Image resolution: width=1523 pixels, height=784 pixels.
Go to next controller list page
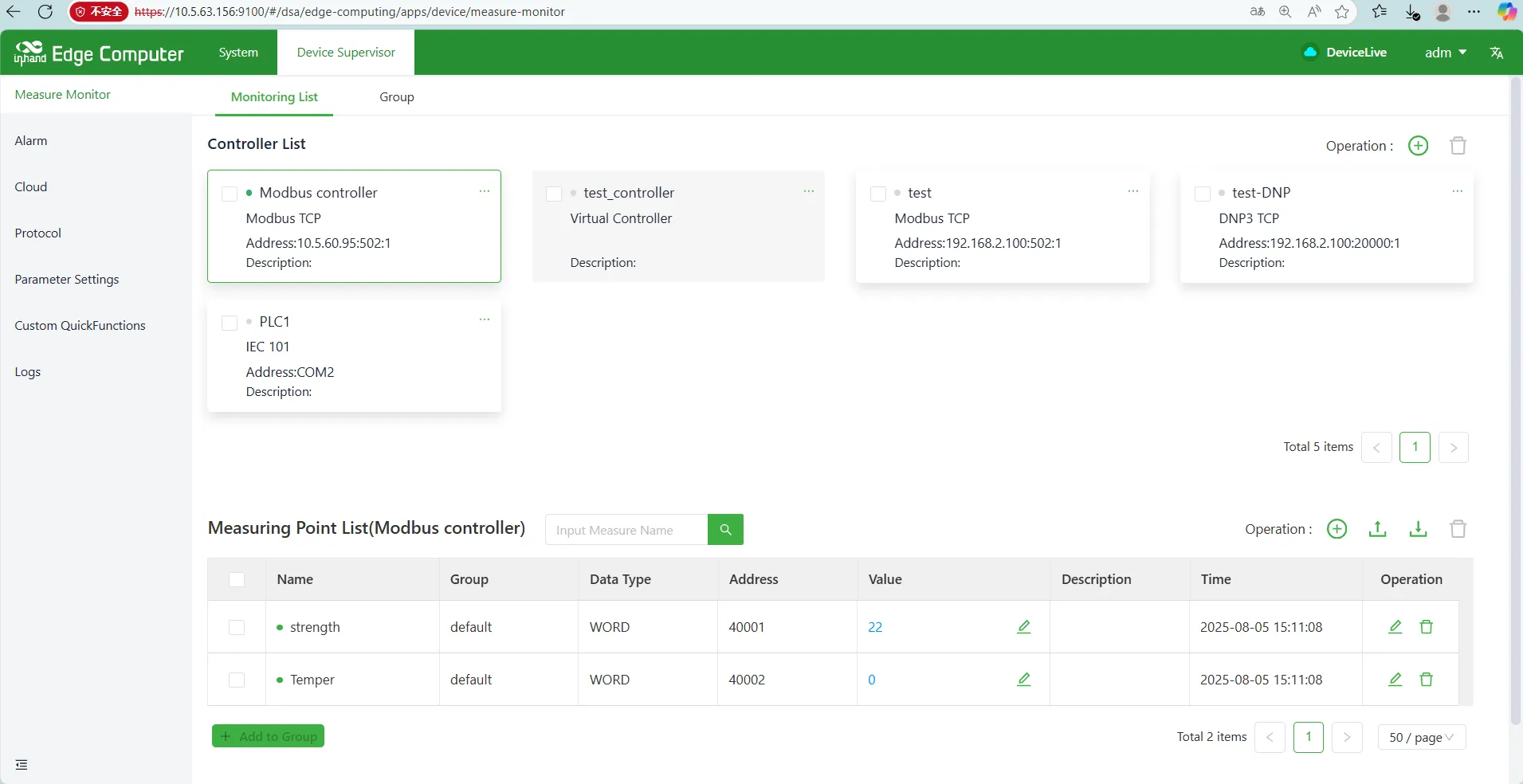1454,447
